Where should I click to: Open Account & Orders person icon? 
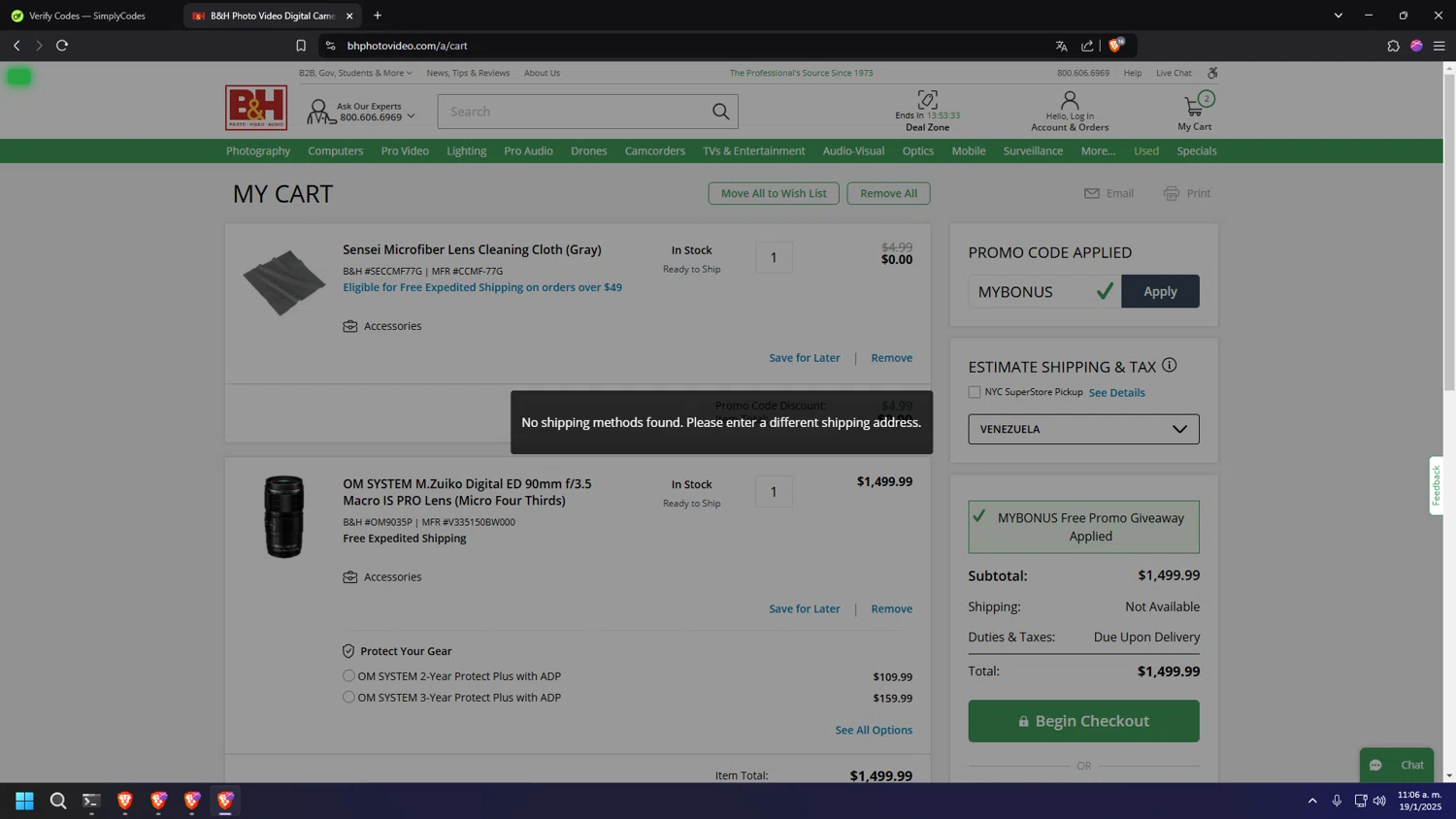pyautogui.click(x=1070, y=100)
